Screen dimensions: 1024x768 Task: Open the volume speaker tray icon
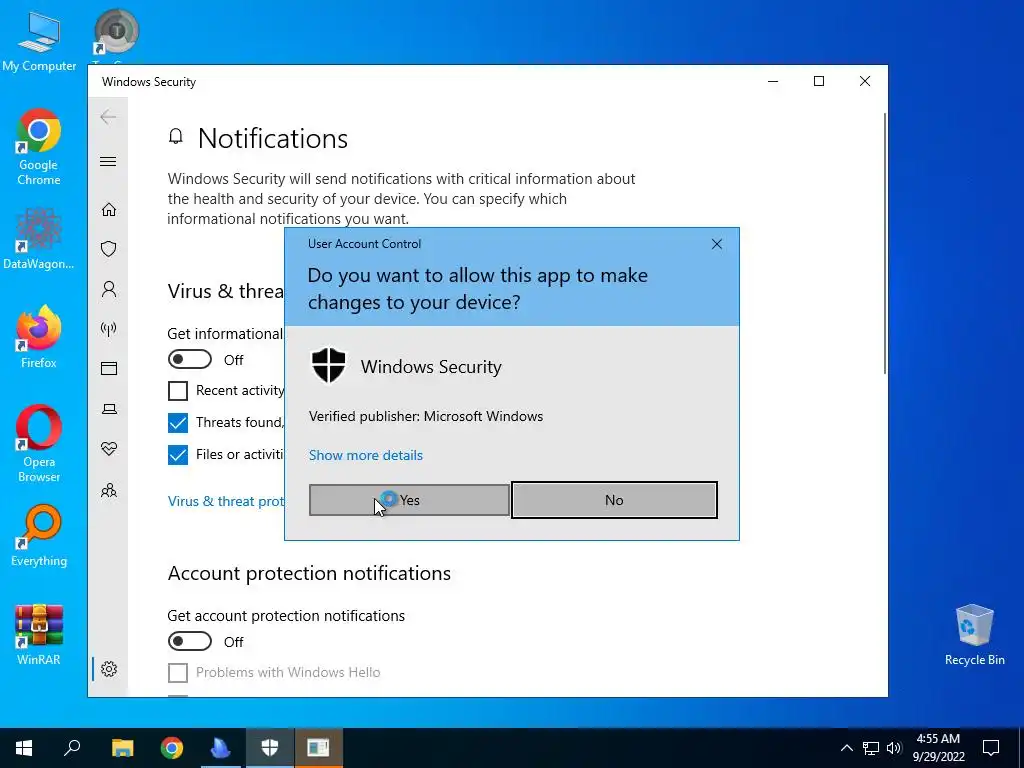click(x=894, y=748)
